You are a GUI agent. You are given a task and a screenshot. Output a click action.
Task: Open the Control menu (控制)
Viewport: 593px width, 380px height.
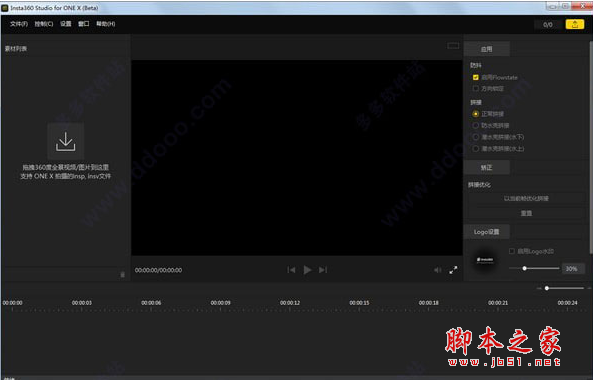tap(44, 24)
